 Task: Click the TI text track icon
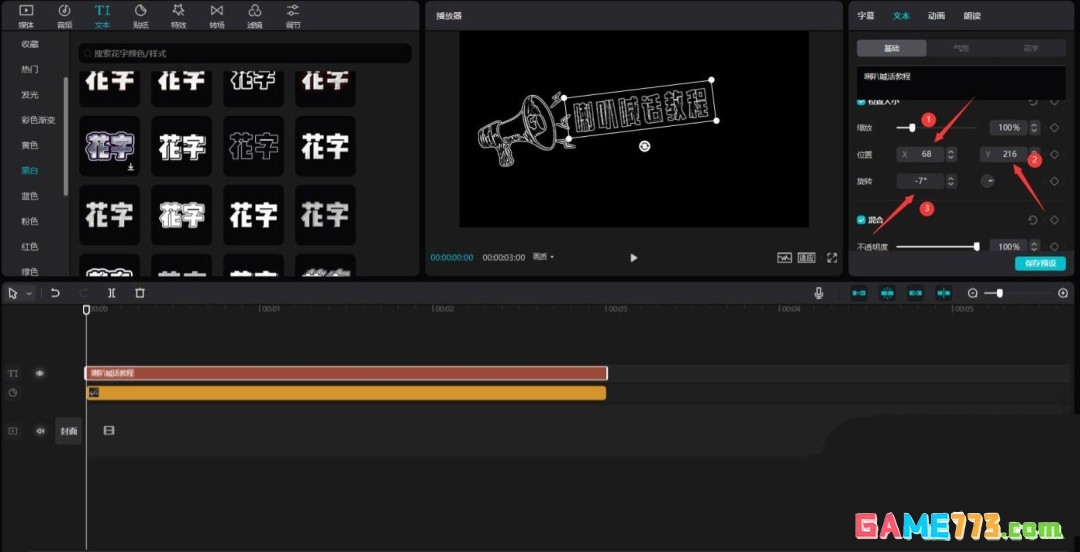(x=12, y=374)
